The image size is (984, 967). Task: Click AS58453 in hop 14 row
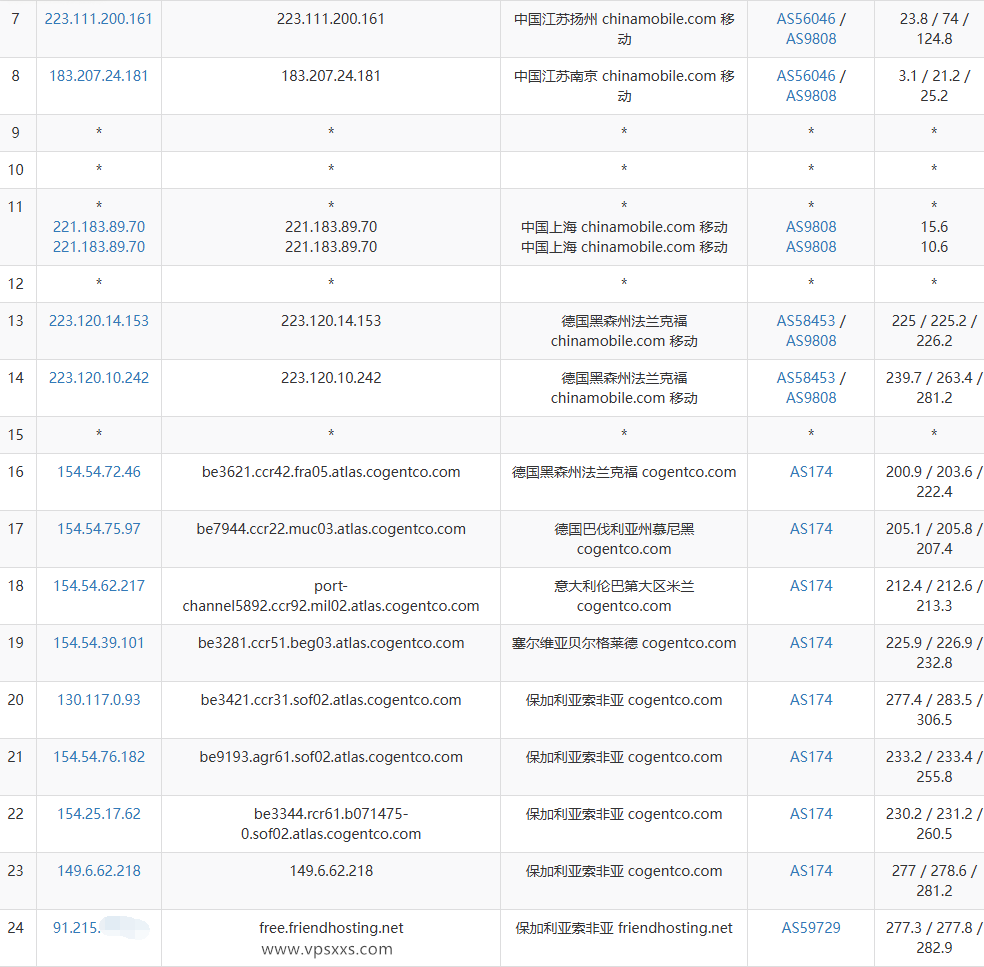pyautogui.click(x=806, y=378)
